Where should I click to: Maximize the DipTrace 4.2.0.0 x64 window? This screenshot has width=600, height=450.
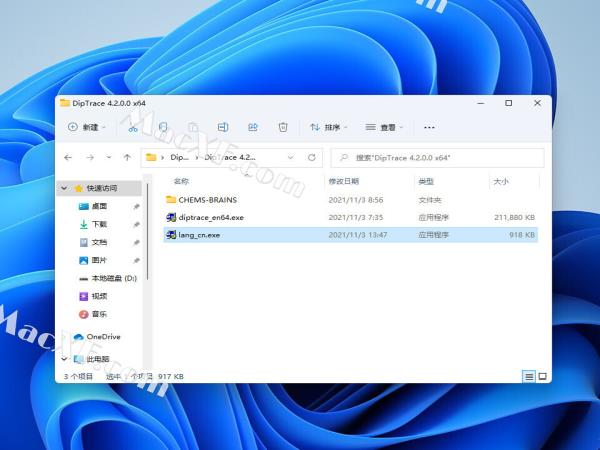pos(509,103)
